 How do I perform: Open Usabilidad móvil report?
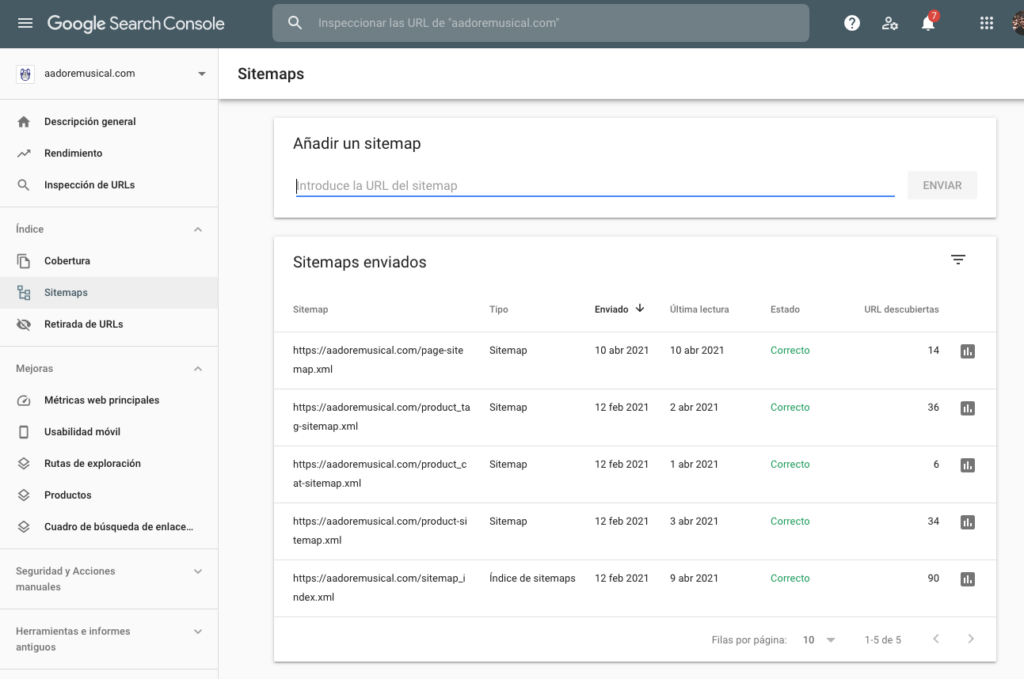pos(82,432)
